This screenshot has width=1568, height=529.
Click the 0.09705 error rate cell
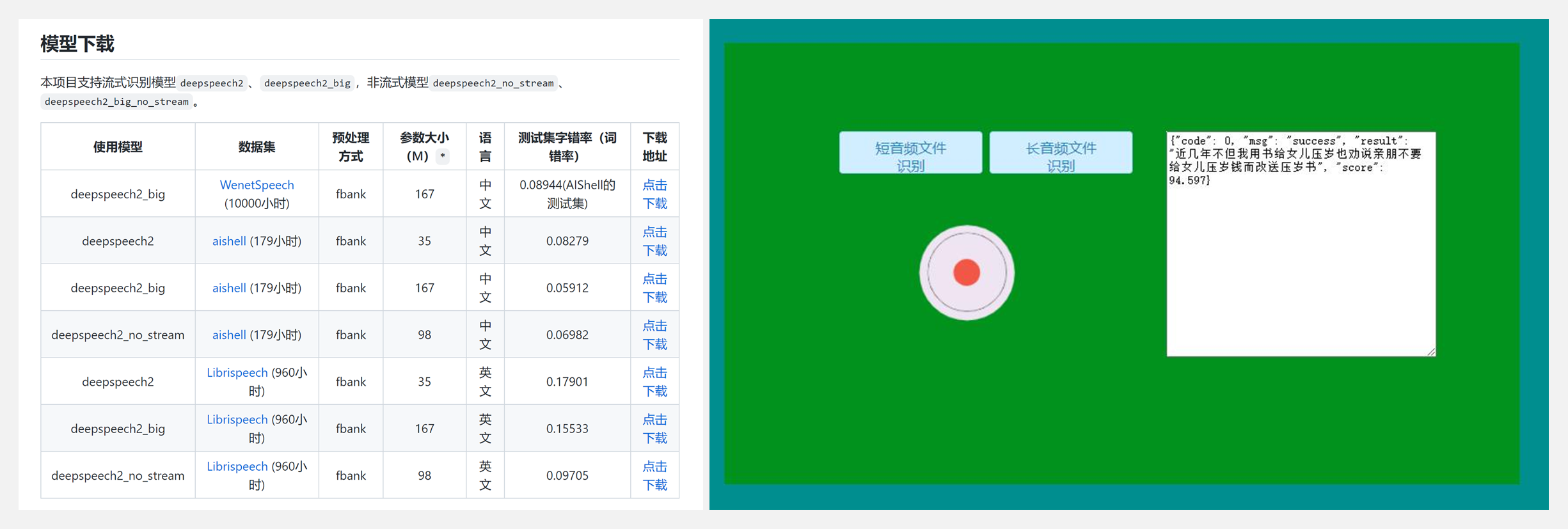[567, 475]
